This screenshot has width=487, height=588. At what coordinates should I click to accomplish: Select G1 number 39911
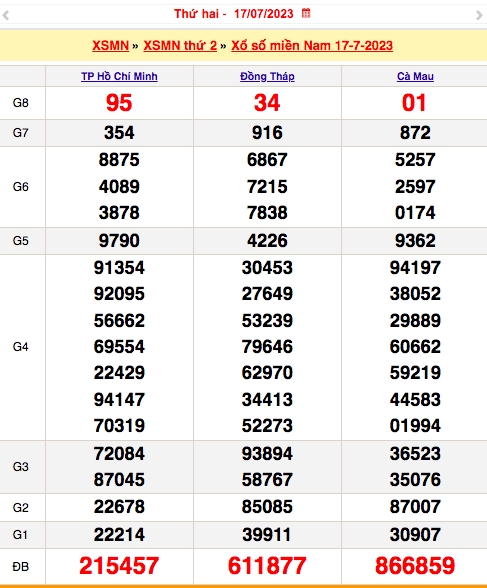pyautogui.click(x=267, y=535)
